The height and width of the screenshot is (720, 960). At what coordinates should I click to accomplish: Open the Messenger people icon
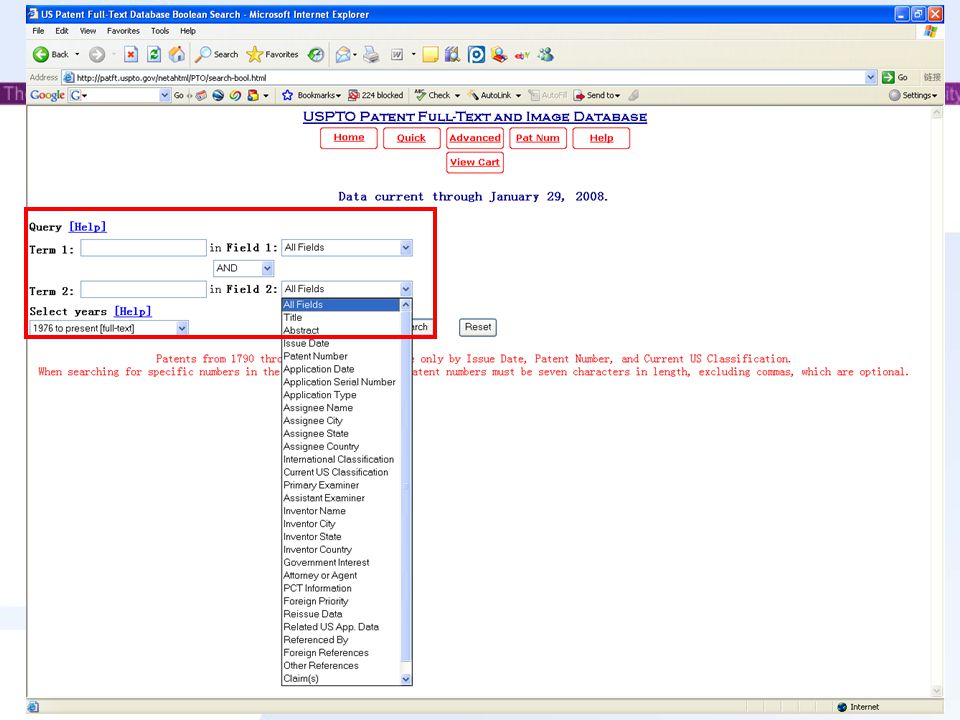546,54
